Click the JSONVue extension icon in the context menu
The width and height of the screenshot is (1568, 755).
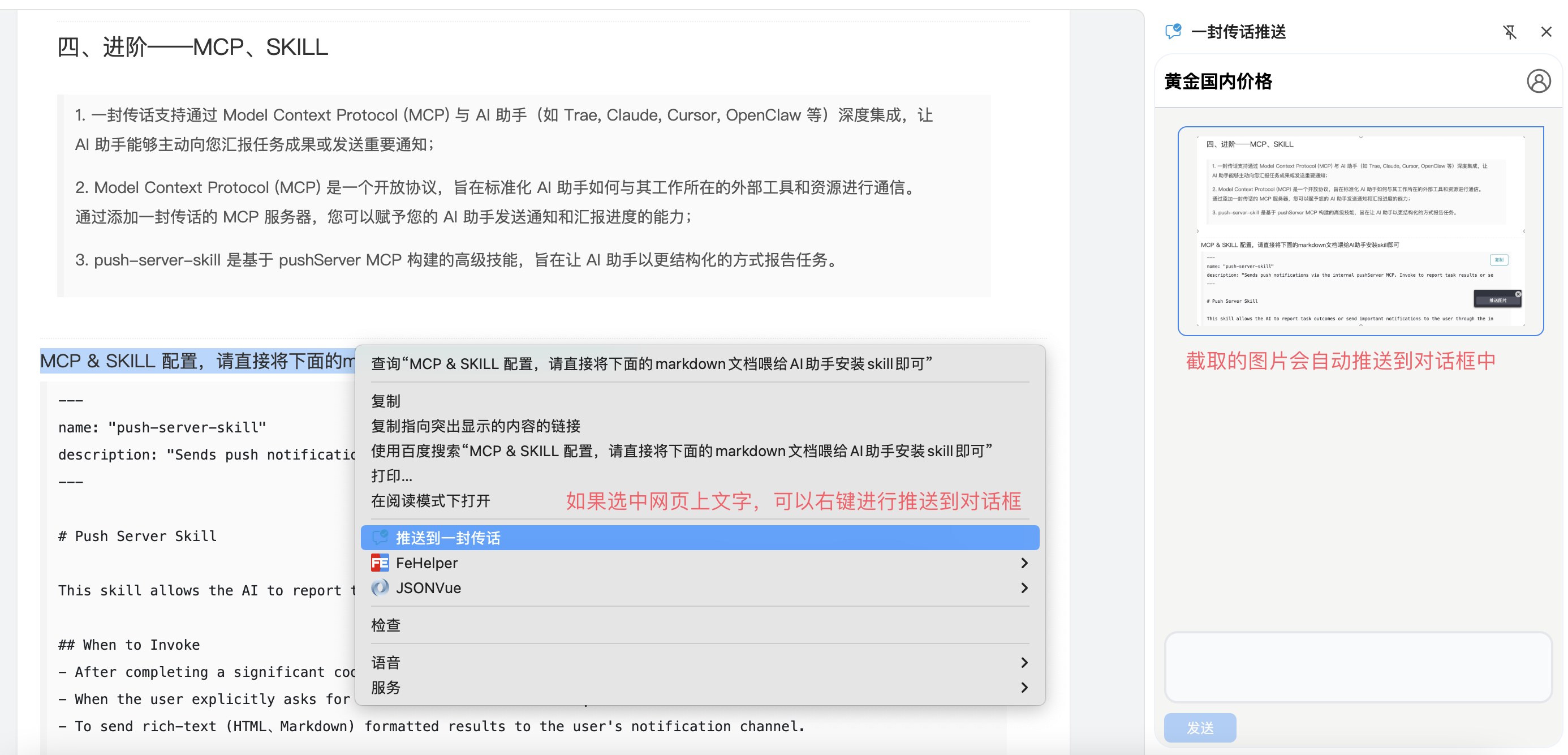(380, 587)
